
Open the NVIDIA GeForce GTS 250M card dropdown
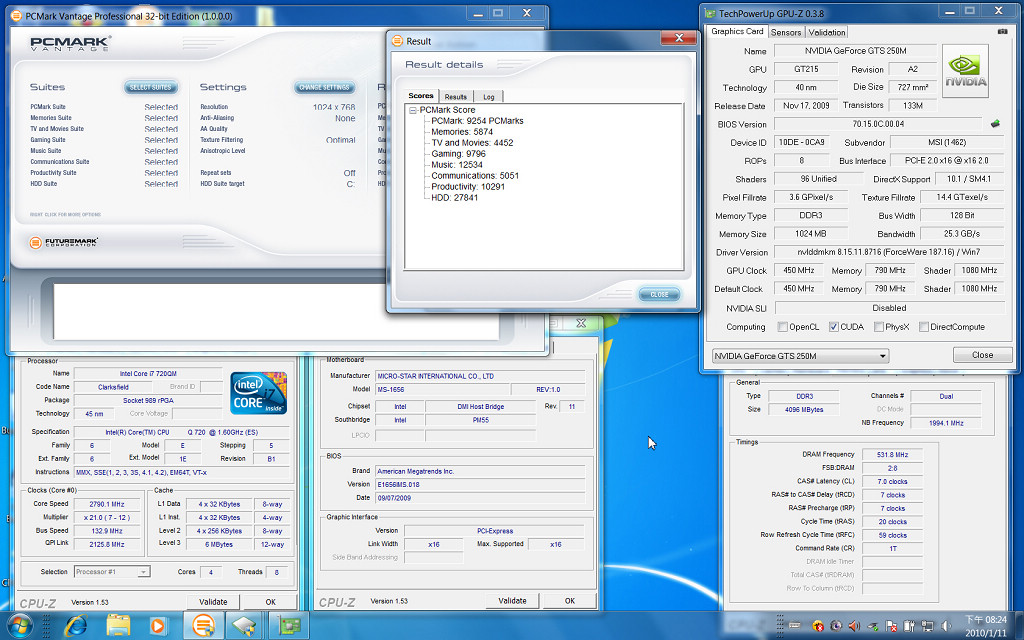(x=800, y=356)
